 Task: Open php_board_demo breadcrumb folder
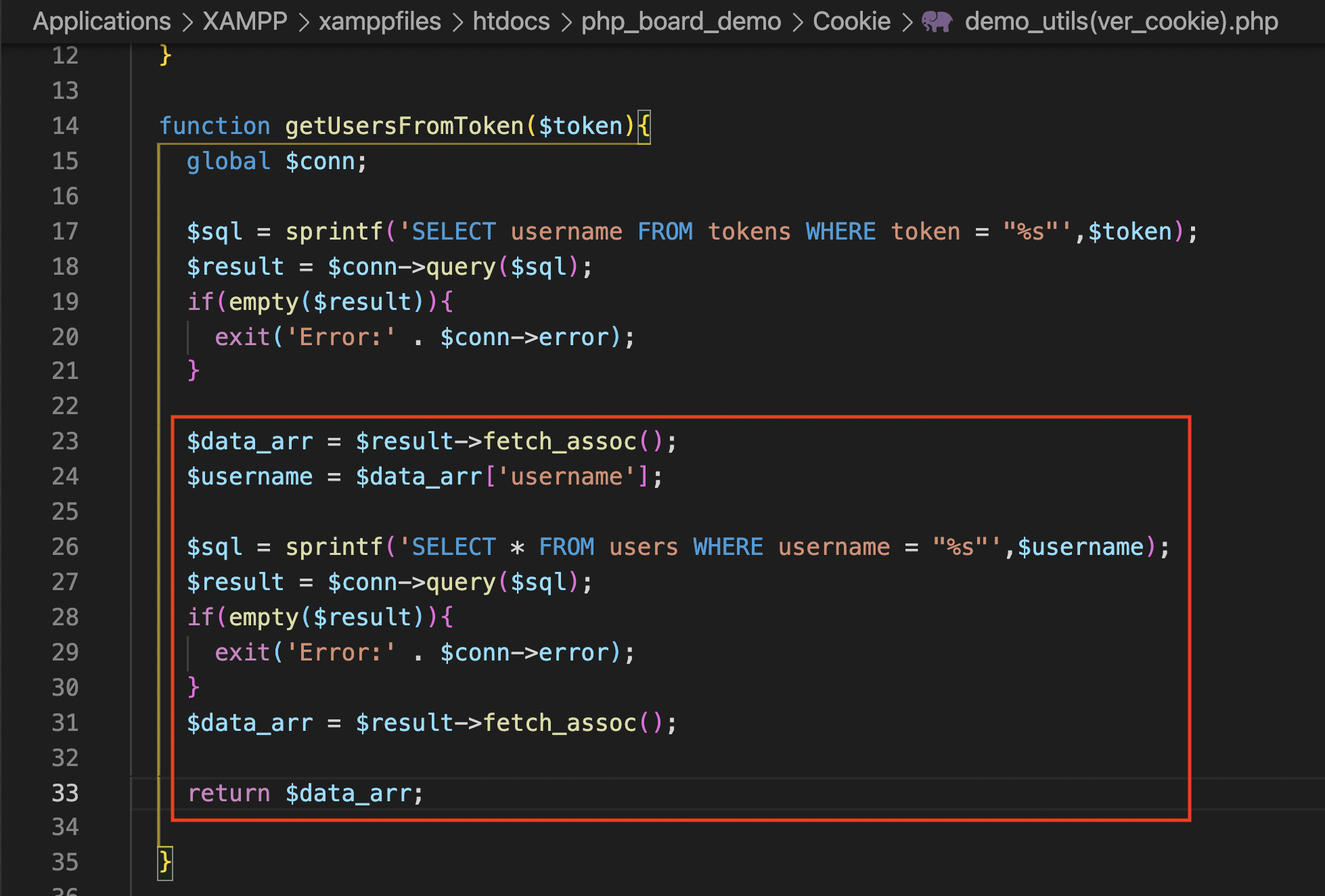click(681, 22)
